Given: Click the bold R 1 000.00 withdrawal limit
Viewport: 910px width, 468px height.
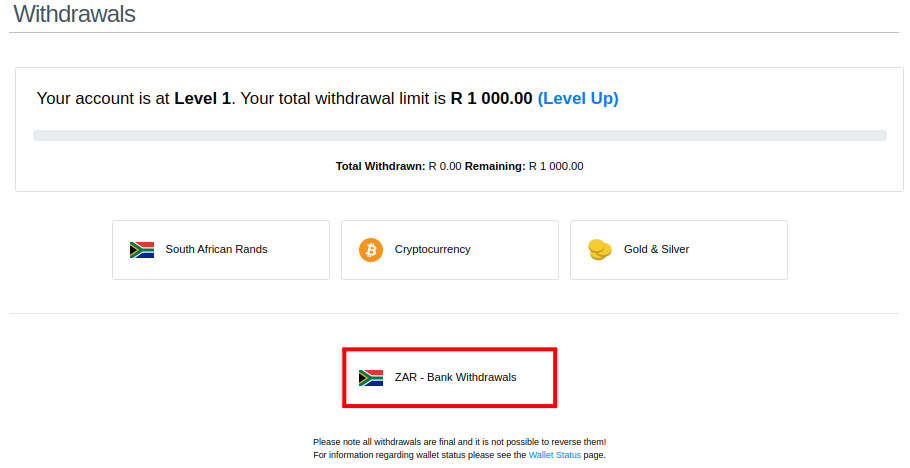Looking at the screenshot, I should (x=492, y=98).
